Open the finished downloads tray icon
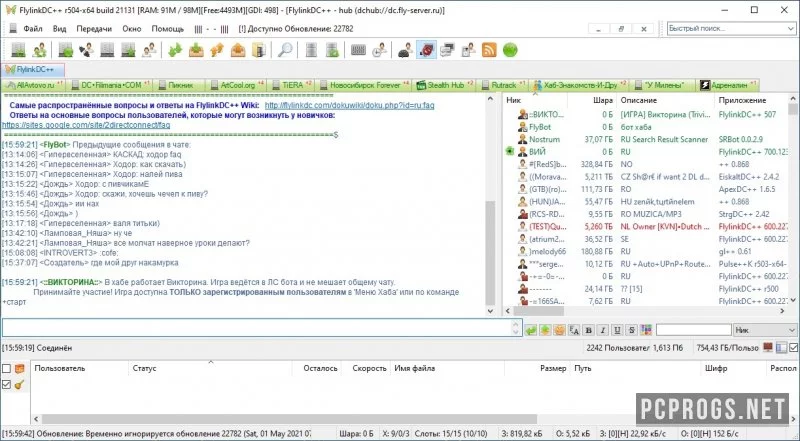This screenshot has height=441, width=800. pyautogui.click(x=196, y=50)
